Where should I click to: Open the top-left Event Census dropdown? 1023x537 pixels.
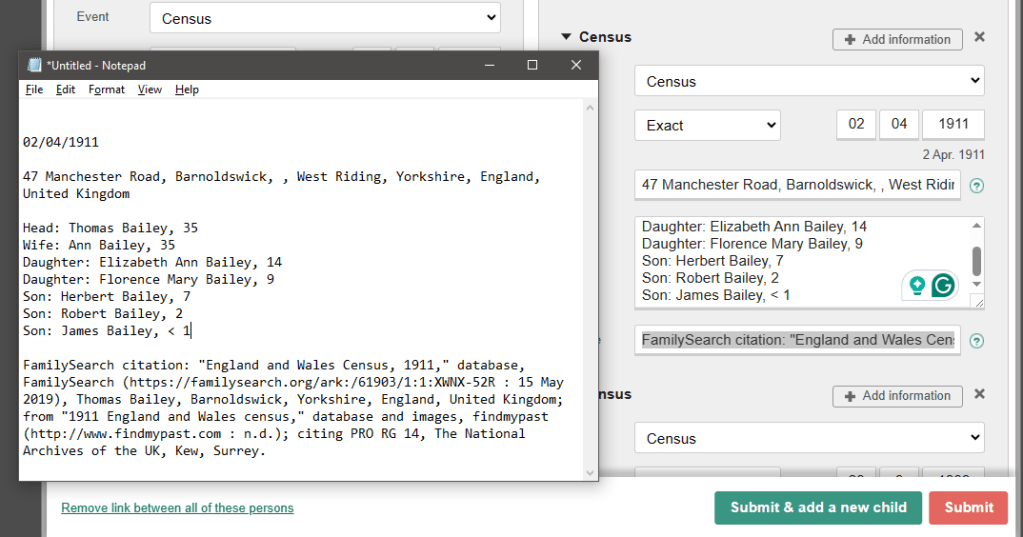coord(324,18)
